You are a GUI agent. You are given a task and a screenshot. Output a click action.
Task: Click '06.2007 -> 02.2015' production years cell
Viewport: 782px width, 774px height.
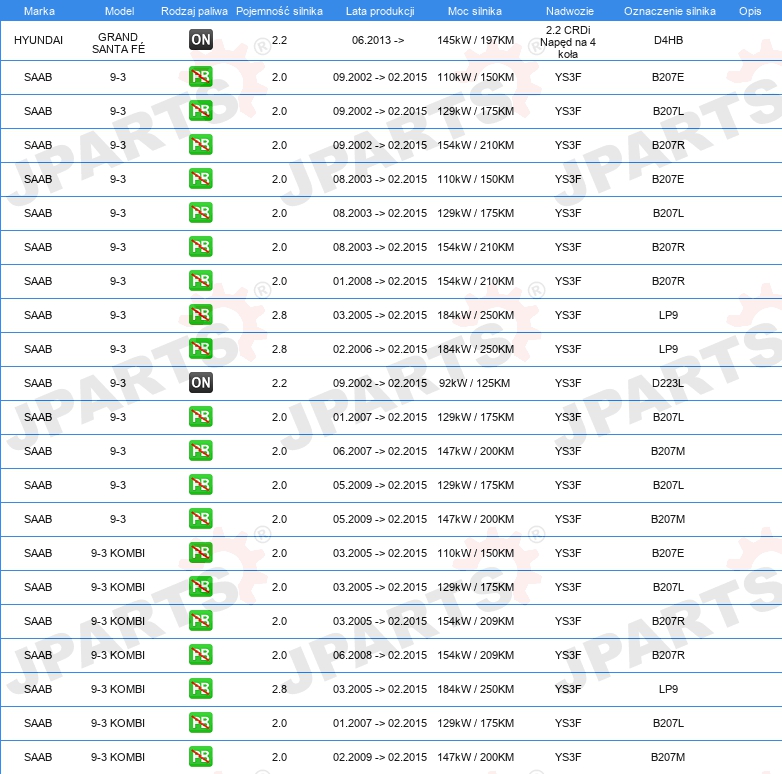[x=380, y=451]
